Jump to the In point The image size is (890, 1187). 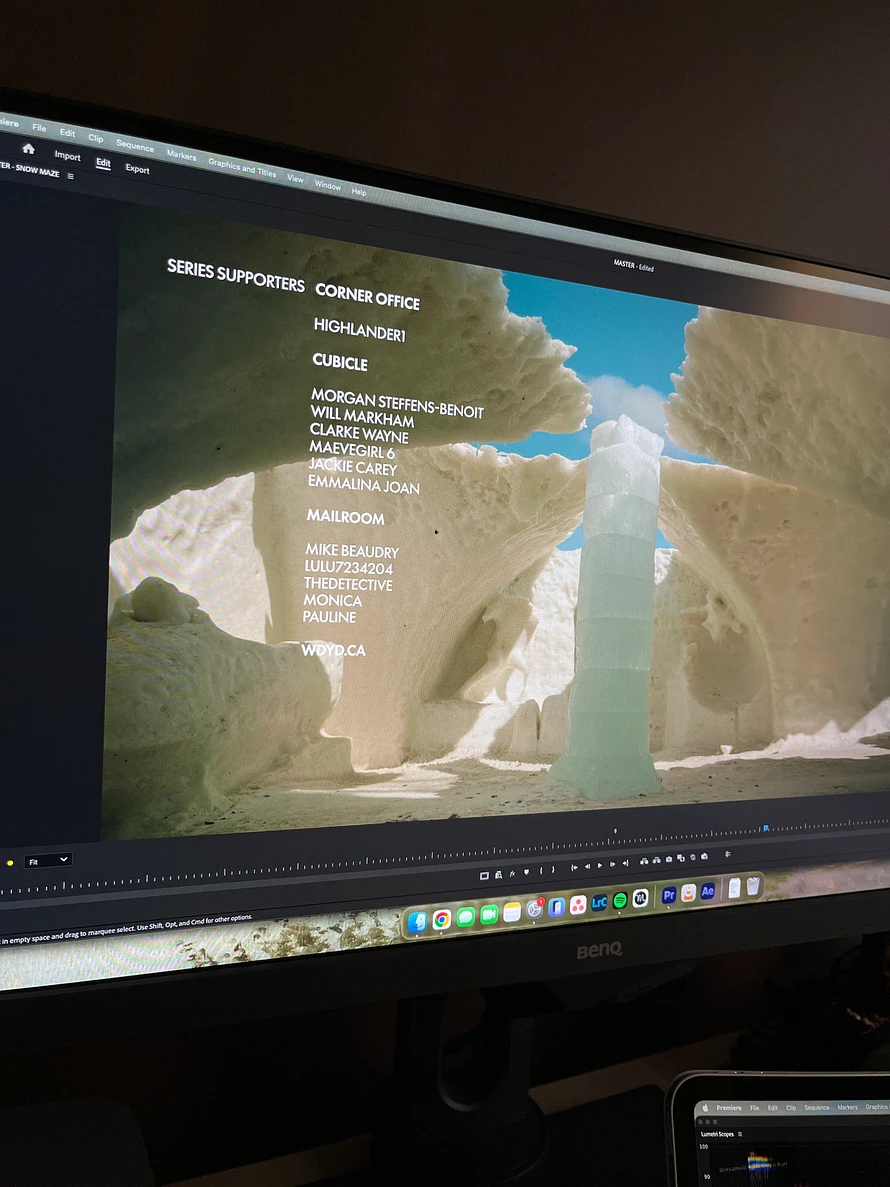[574, 868]
